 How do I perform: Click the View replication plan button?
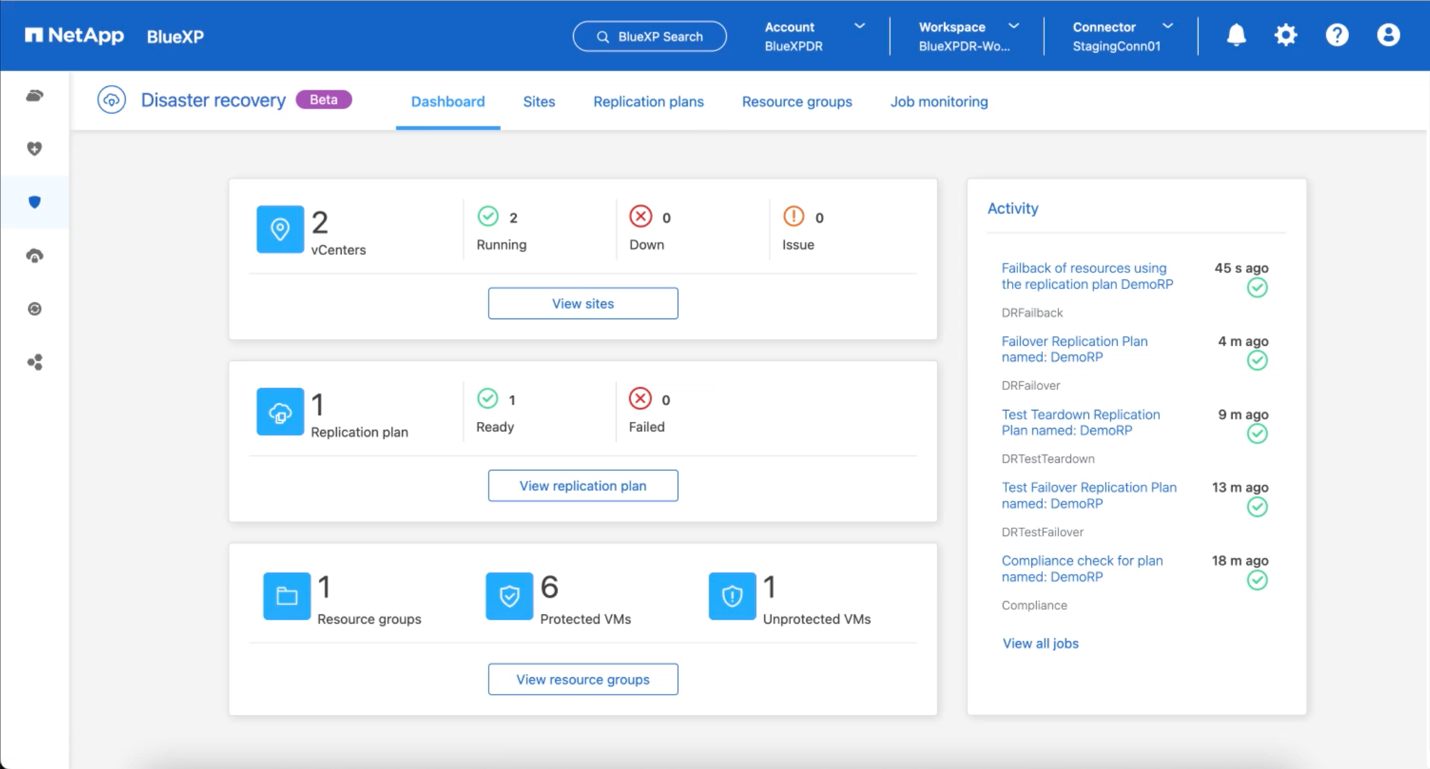coord(583,486)
